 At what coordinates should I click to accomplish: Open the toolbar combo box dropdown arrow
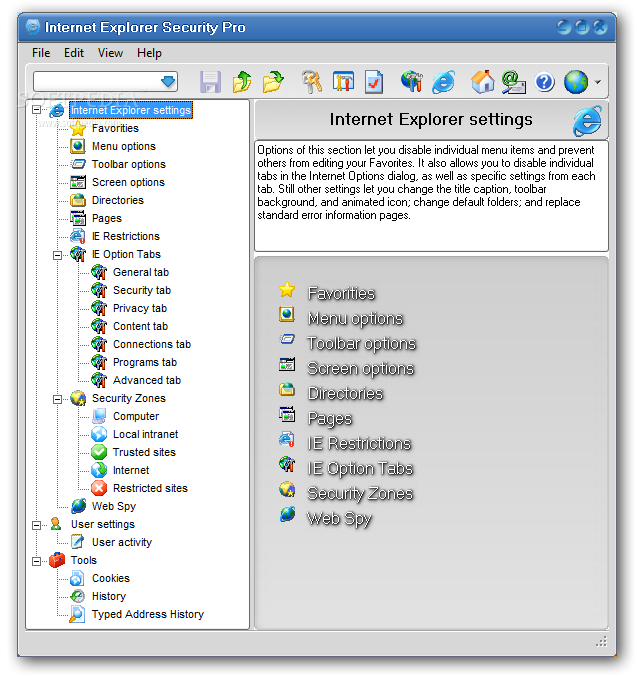(168, 82)
